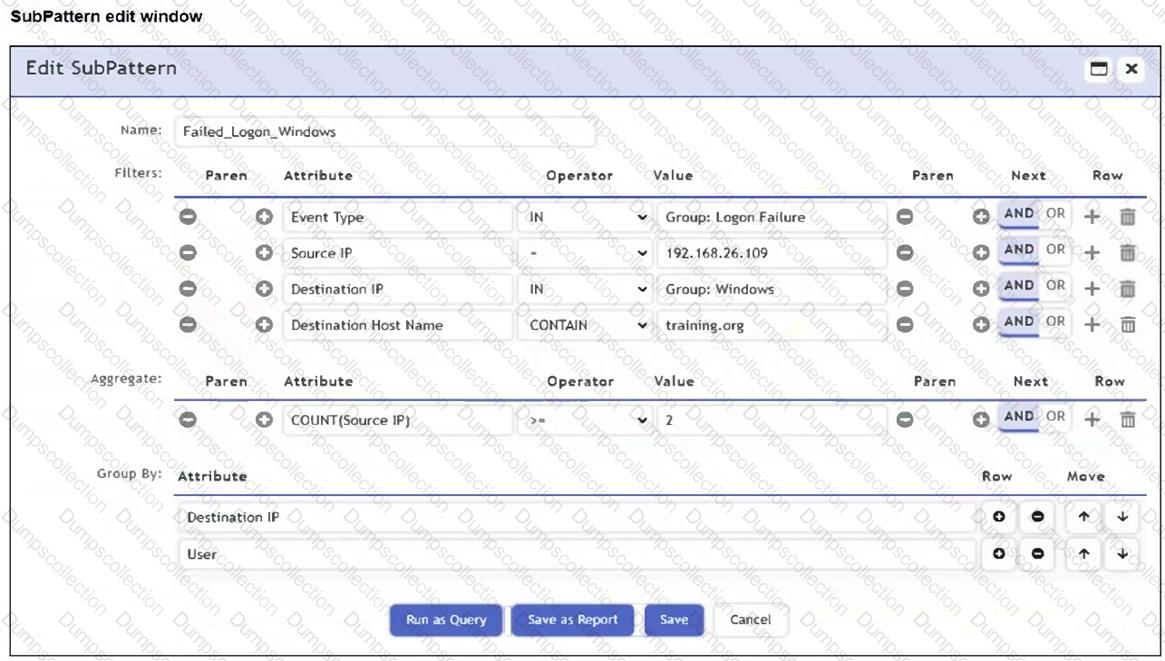Set the Event Type row's next operator to OR

pos(1055,214)
